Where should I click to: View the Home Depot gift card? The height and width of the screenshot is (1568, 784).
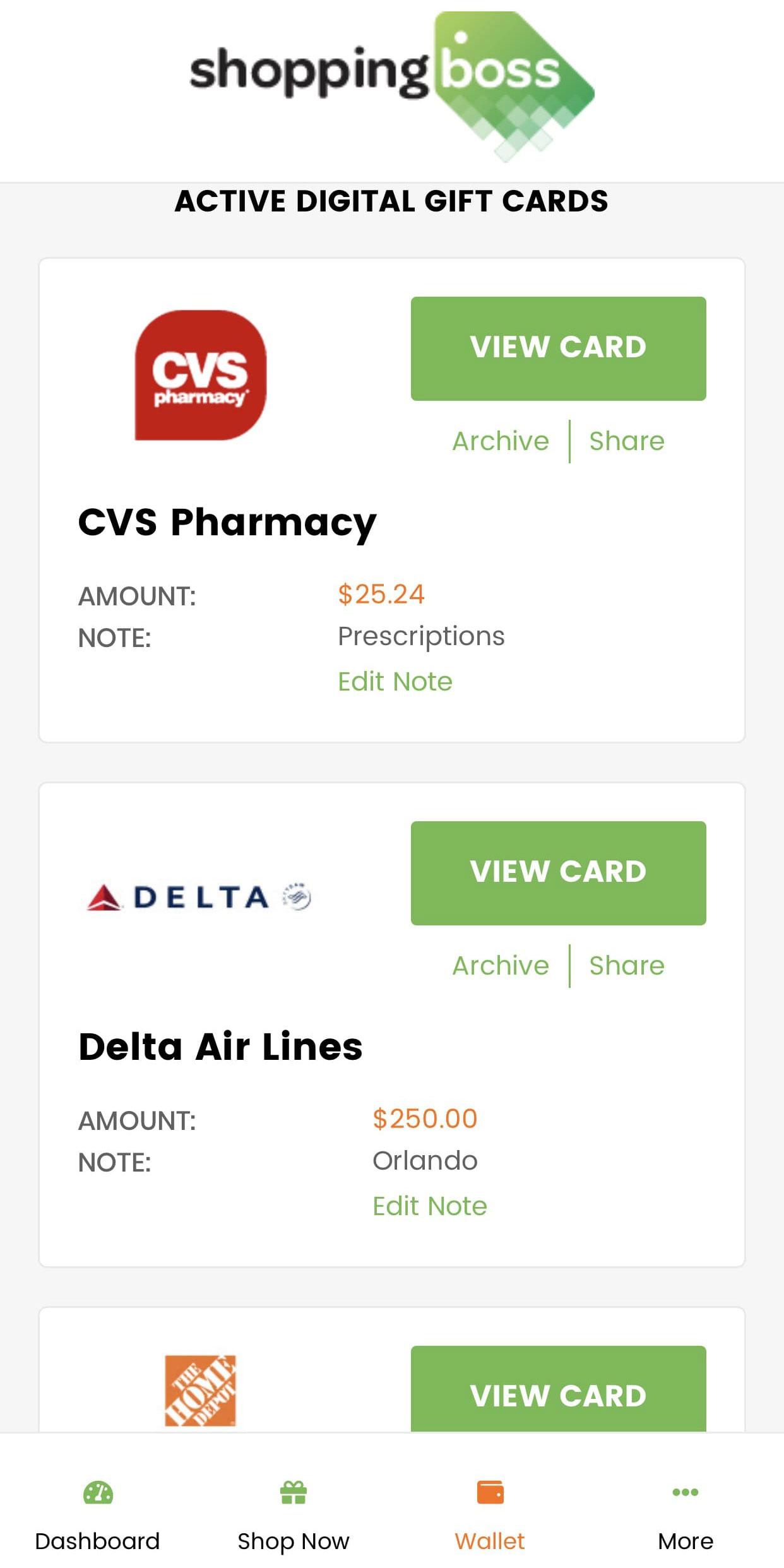[x=558, y=1394]
